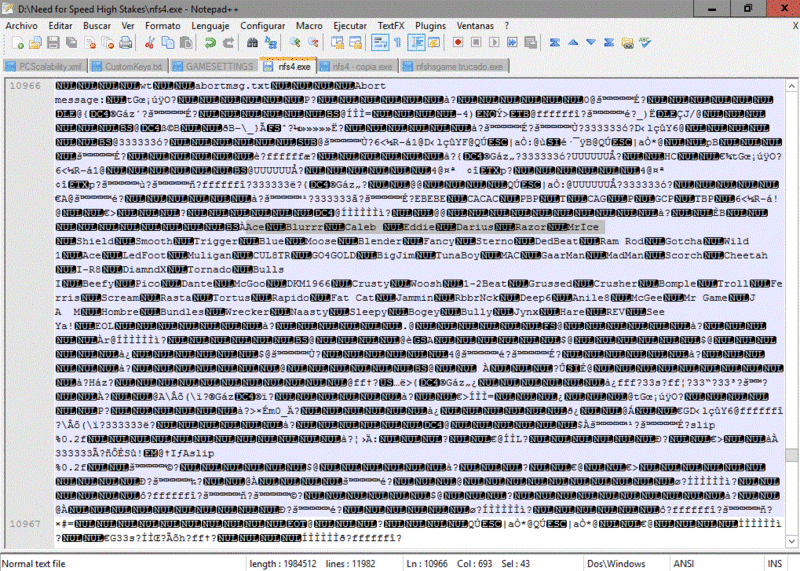This screenshot has height=571, width=800.
Task: Click line number 10967 in margin
Action: point(25,524)
